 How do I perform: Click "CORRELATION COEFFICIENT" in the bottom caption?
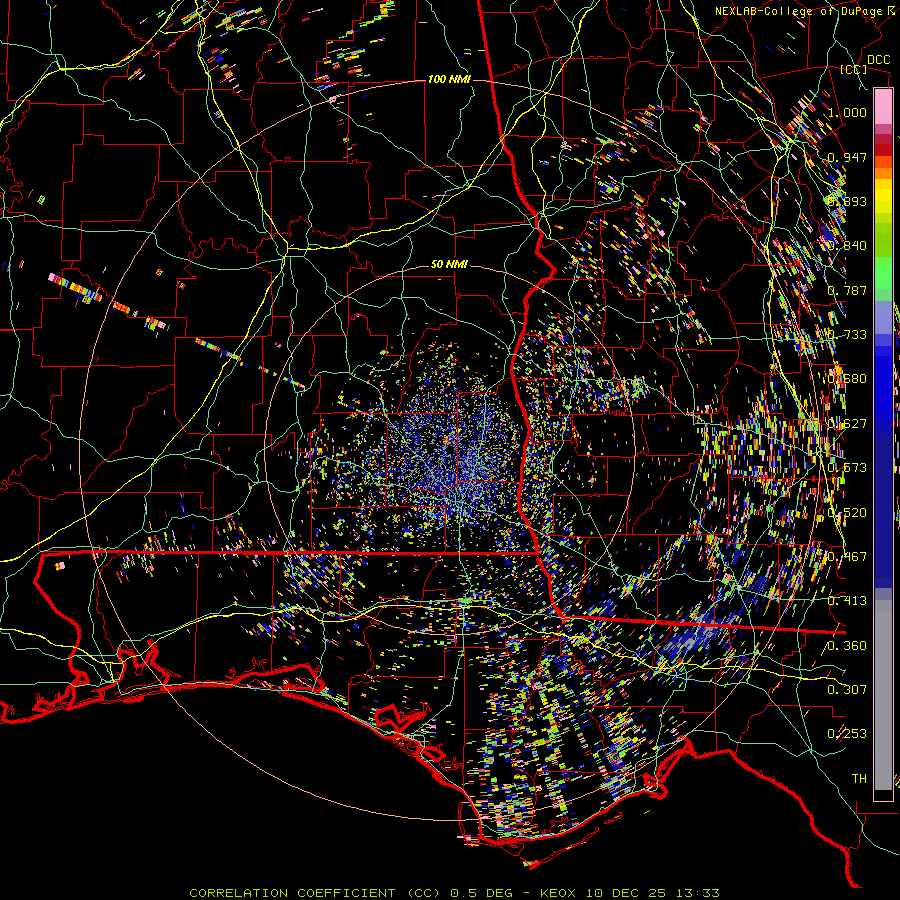[x=292, y=893]
